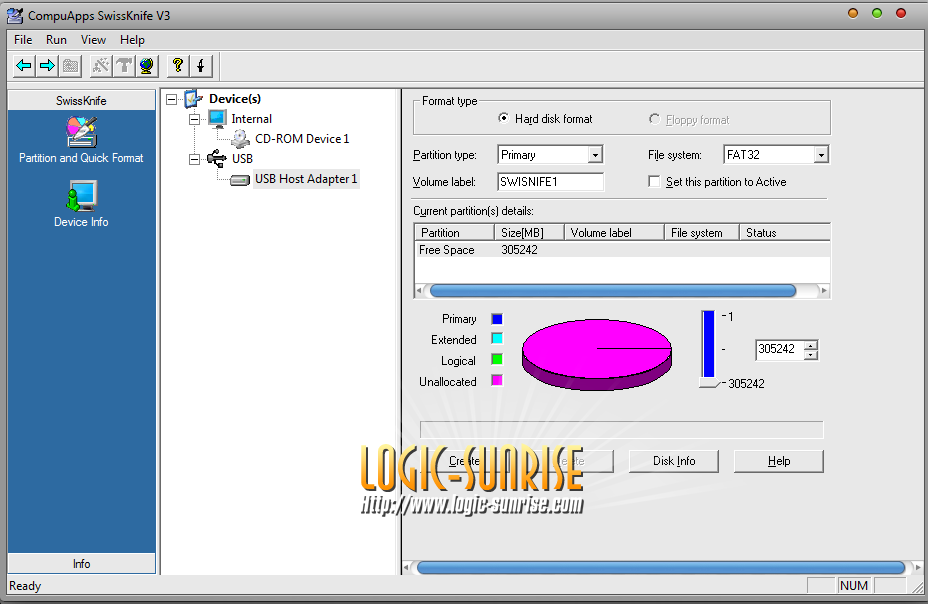Screen dimensions: 928x604
Task: Click the Status column header
Action: (785, 232)
